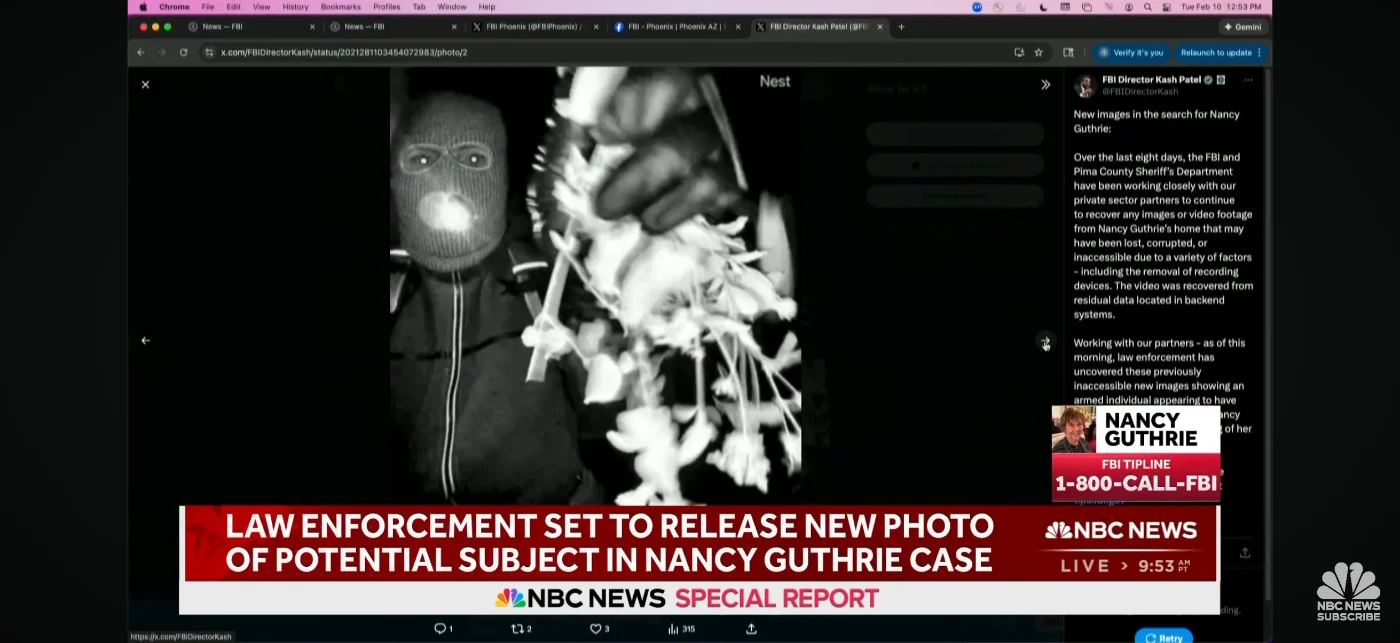The width and height of the screenshot is (1400, 643).
Task: Collapse the post sidebar with double chevron
Action: click(1045, 85)
